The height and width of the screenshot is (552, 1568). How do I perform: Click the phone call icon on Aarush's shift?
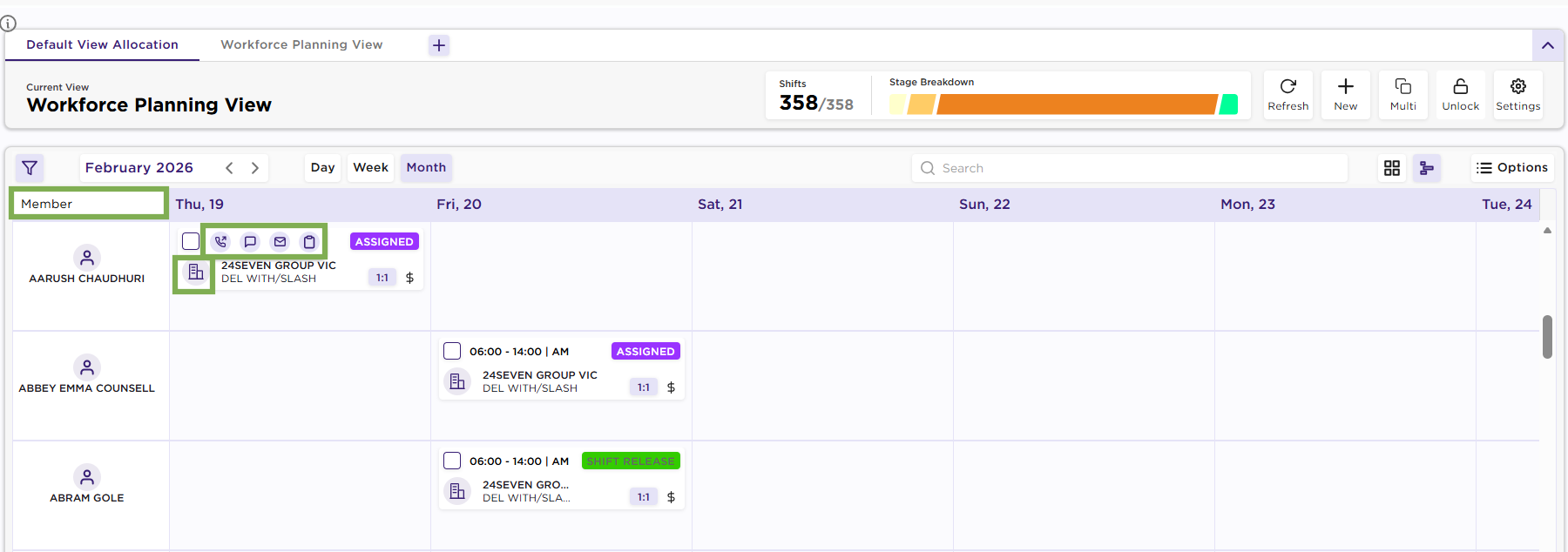coord(220,242)
